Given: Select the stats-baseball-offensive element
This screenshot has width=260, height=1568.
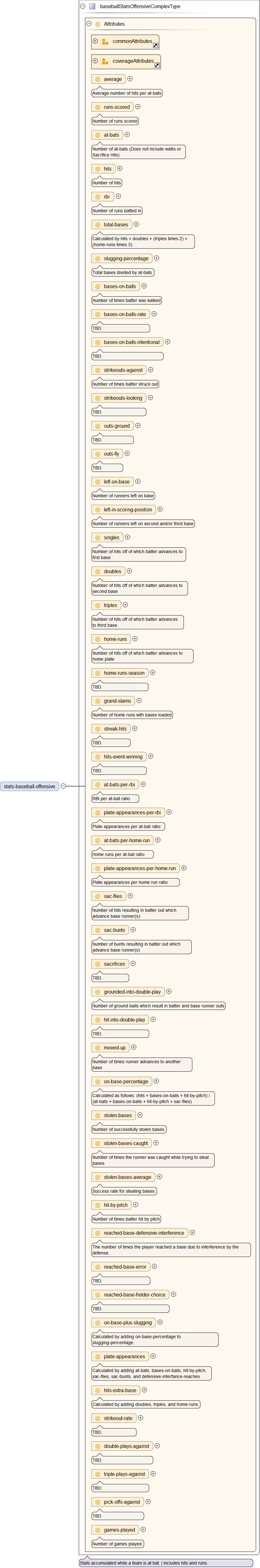Looking at the screenshot, I should coord(29,786).
